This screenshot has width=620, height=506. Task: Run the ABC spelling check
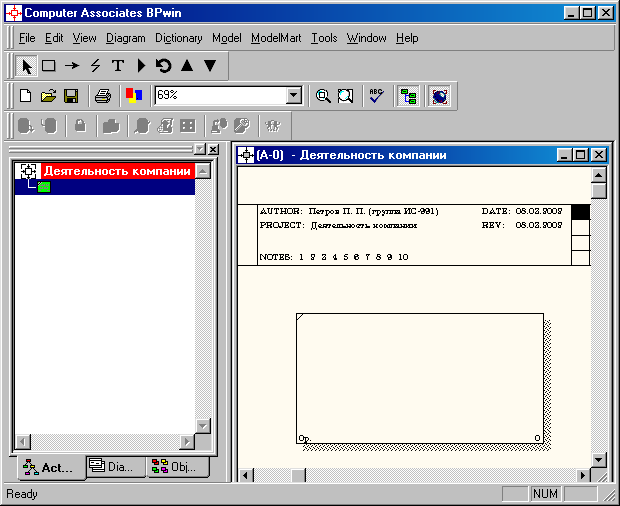tap(376, 96)
